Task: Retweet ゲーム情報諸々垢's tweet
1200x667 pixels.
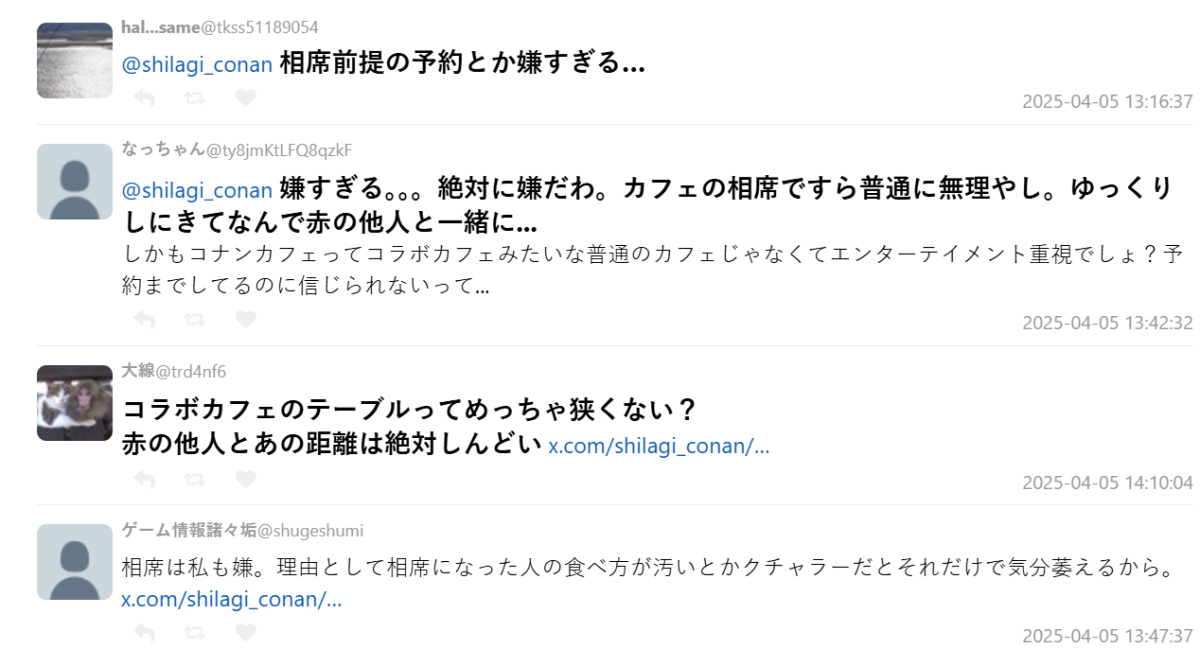Action: coord(195,633)
